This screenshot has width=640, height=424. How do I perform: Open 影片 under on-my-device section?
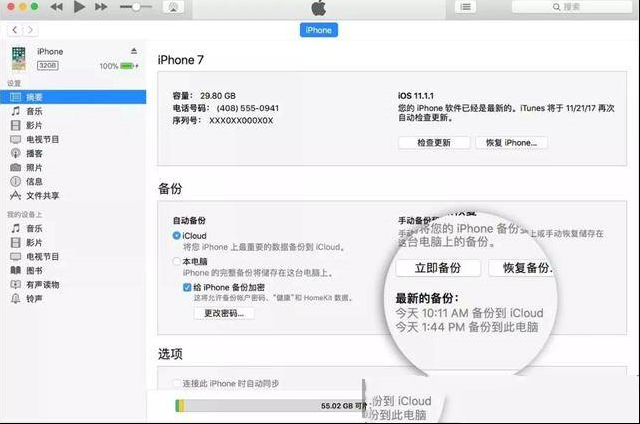pos(73,242)
